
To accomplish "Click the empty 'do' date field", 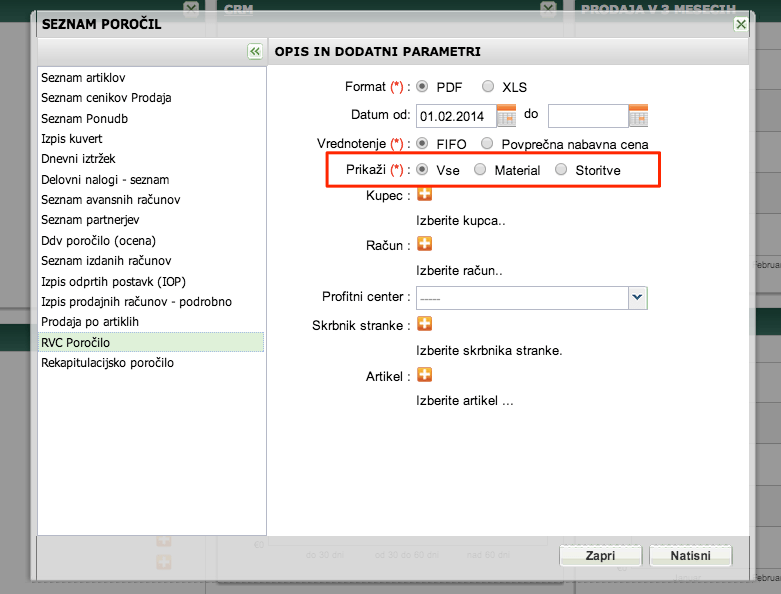I will pos(588,116).
